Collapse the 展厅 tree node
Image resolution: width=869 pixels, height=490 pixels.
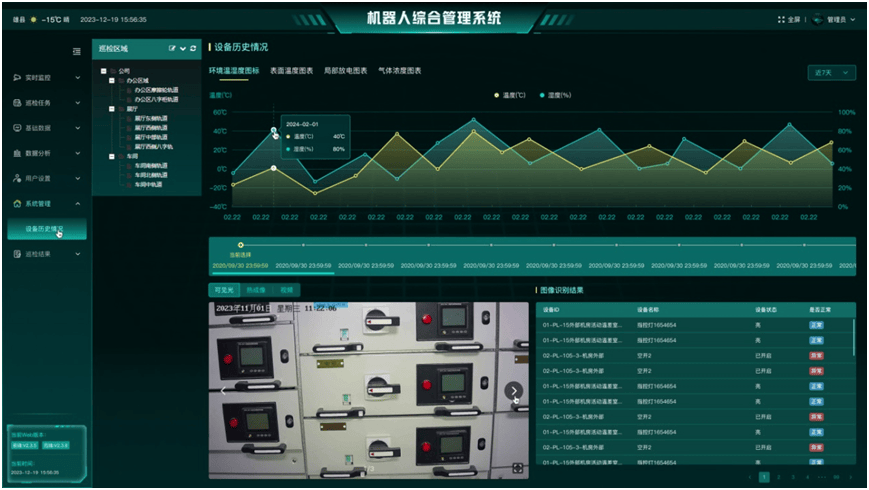[x=112, y=108]
